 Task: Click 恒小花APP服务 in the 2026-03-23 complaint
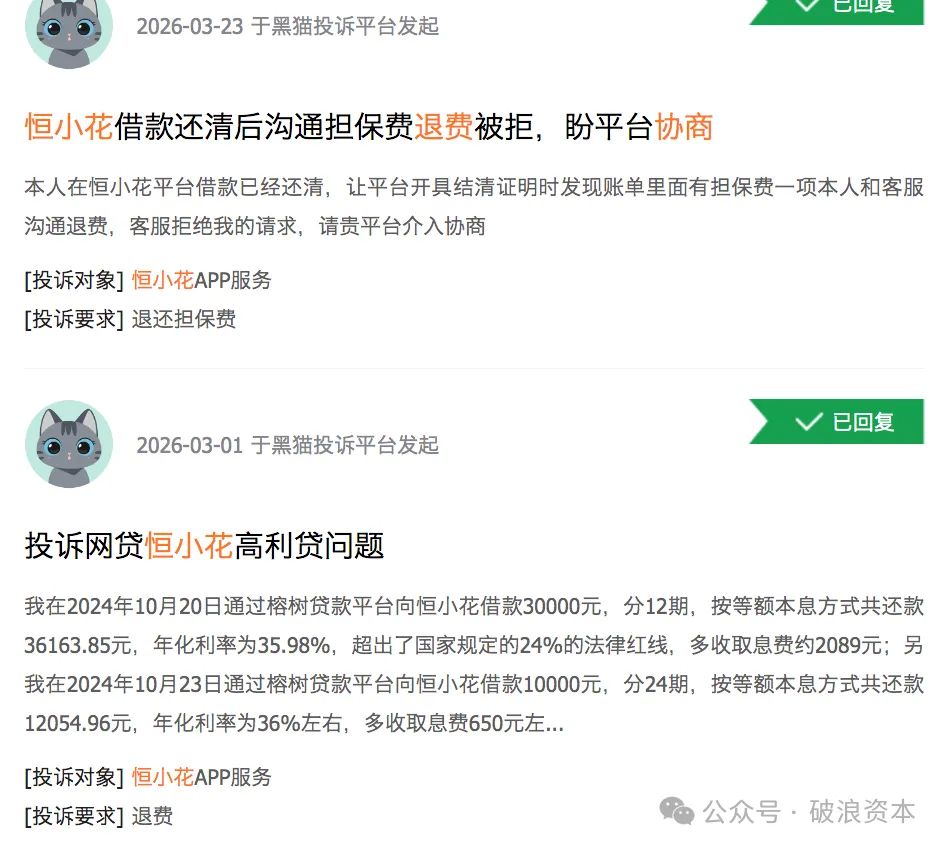point(202,281)
